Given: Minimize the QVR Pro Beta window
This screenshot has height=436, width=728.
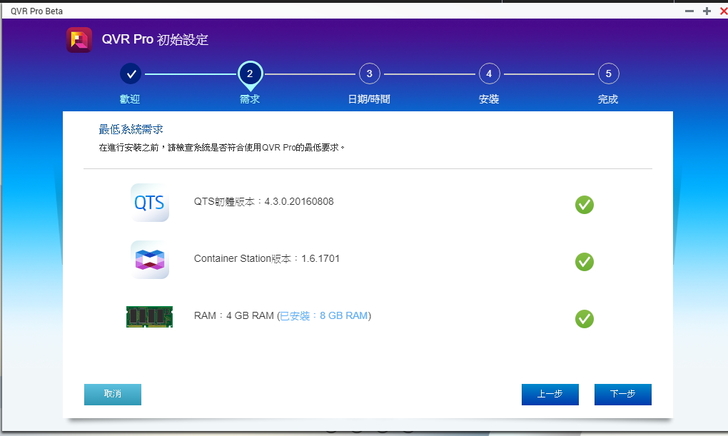Looking at the screenshot, I should (x=689, y=11).
